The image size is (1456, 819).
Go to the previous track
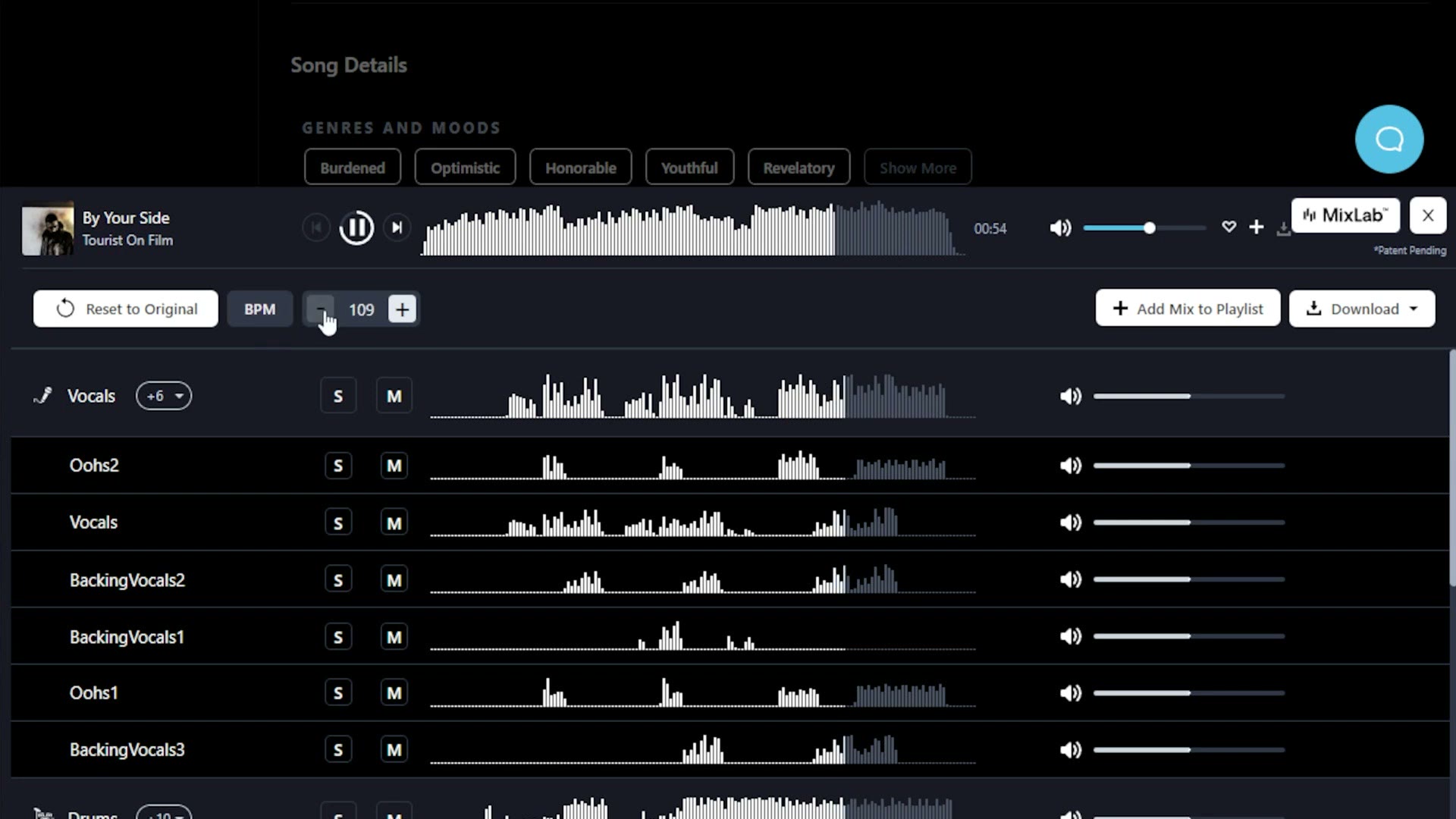(x=315, y=227)
